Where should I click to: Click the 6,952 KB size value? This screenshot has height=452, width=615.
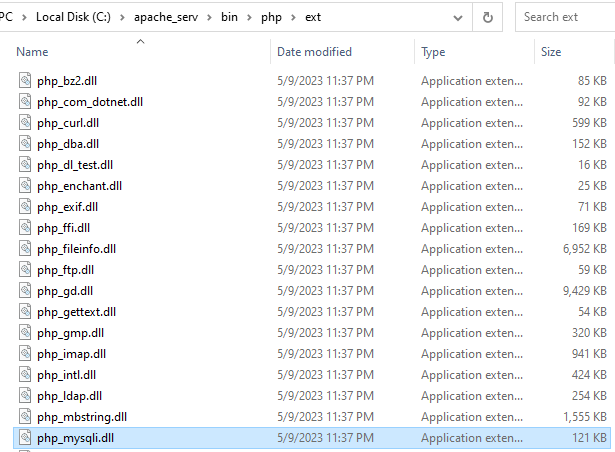[585, 248]
